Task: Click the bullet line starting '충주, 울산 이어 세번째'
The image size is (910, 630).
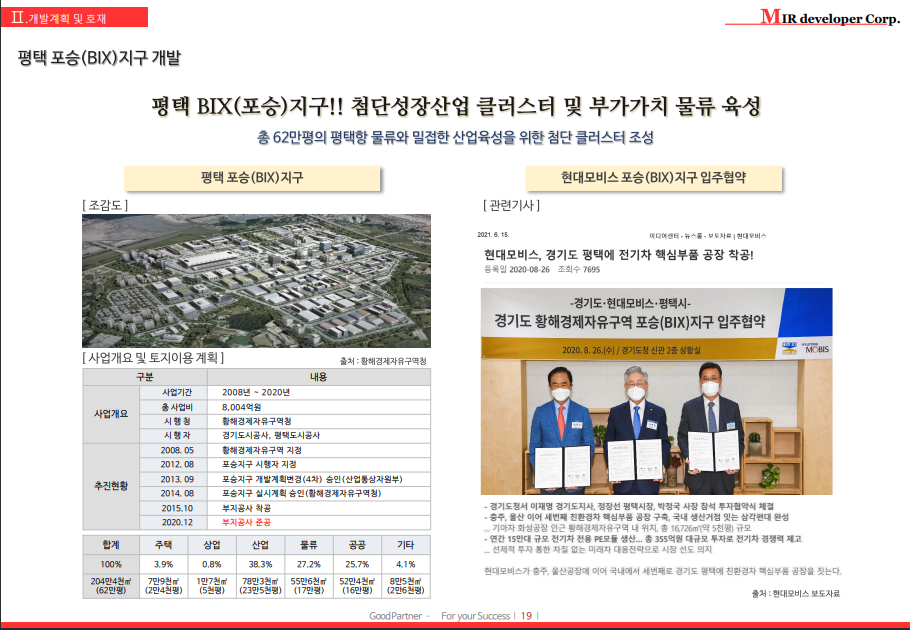Action: [x=636, y=517]
